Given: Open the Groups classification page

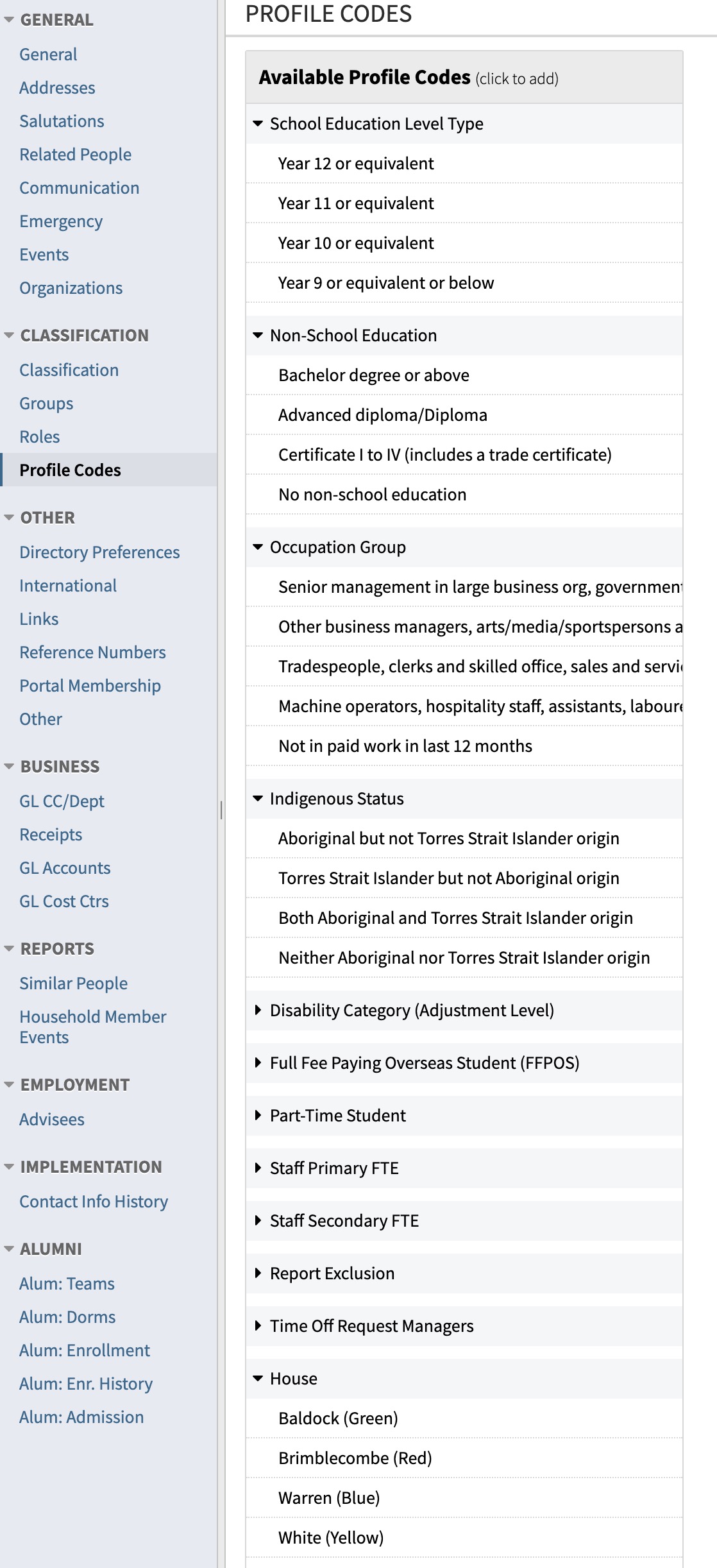Looking at the screenshot, I should (x=46, y=404).
